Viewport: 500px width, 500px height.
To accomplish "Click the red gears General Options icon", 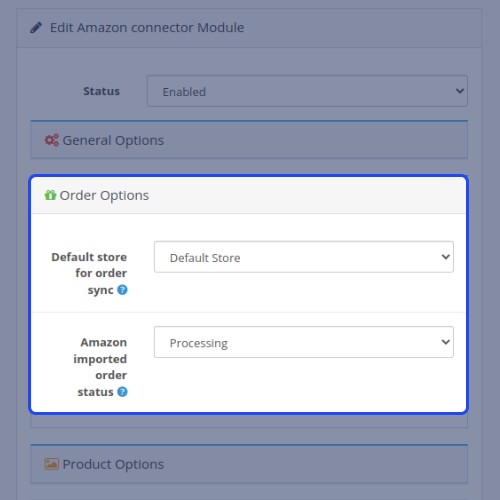I will coord(52,140).
